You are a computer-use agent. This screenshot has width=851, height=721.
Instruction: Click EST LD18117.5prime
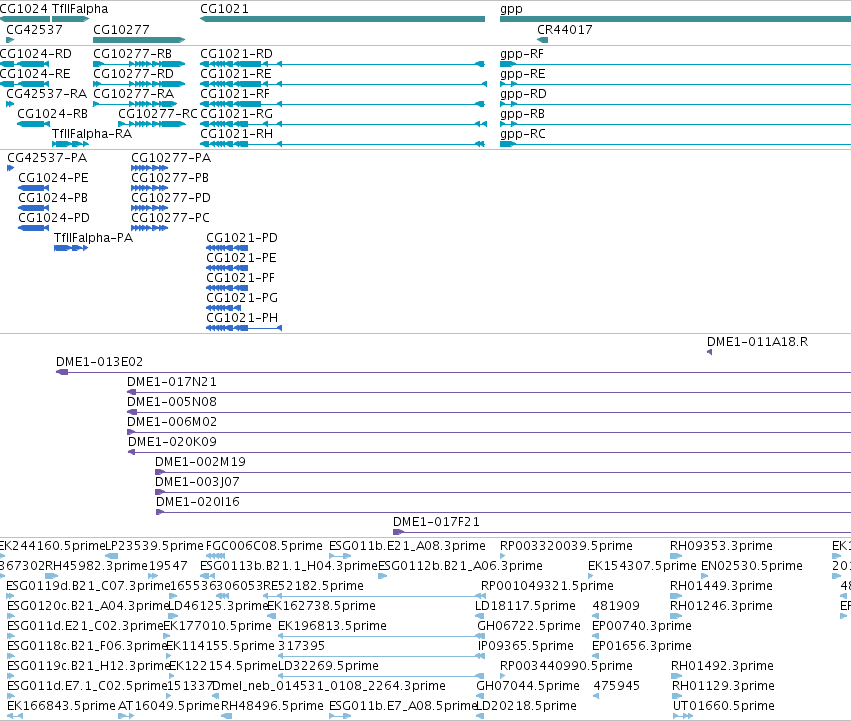coord(525,606)
